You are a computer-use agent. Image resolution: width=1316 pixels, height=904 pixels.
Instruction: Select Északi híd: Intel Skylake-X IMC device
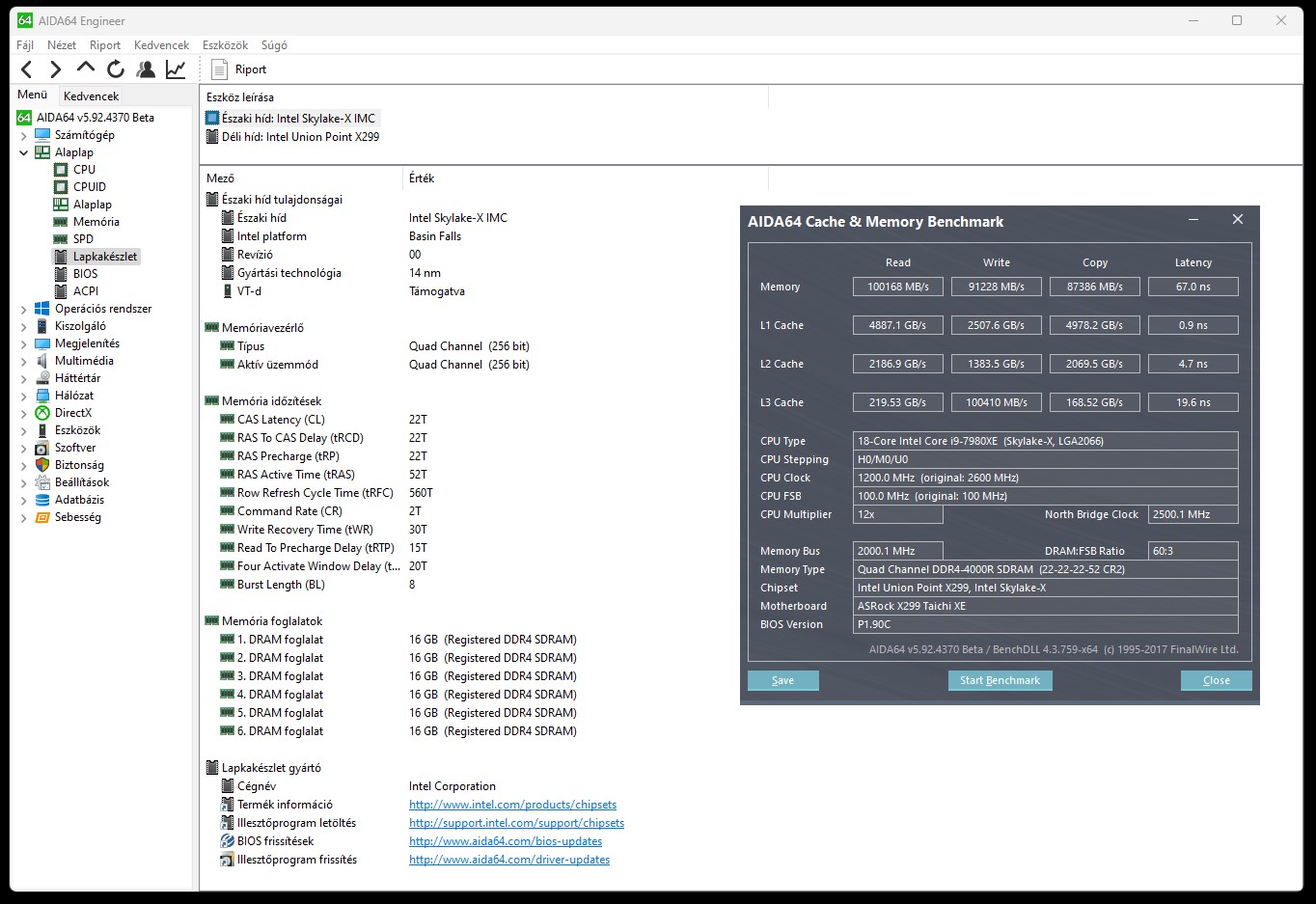click(x=291, y=119)
